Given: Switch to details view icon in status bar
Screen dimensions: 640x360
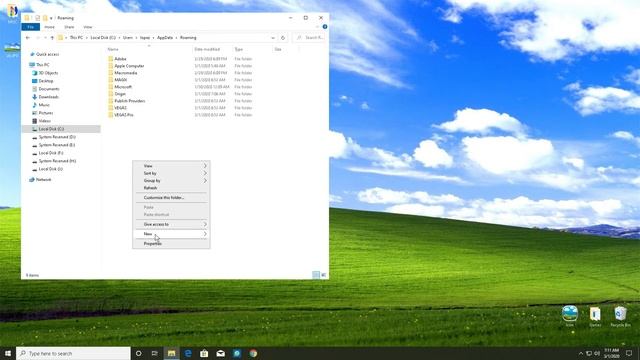Looking at the screenshot, I should pos(316,275).
